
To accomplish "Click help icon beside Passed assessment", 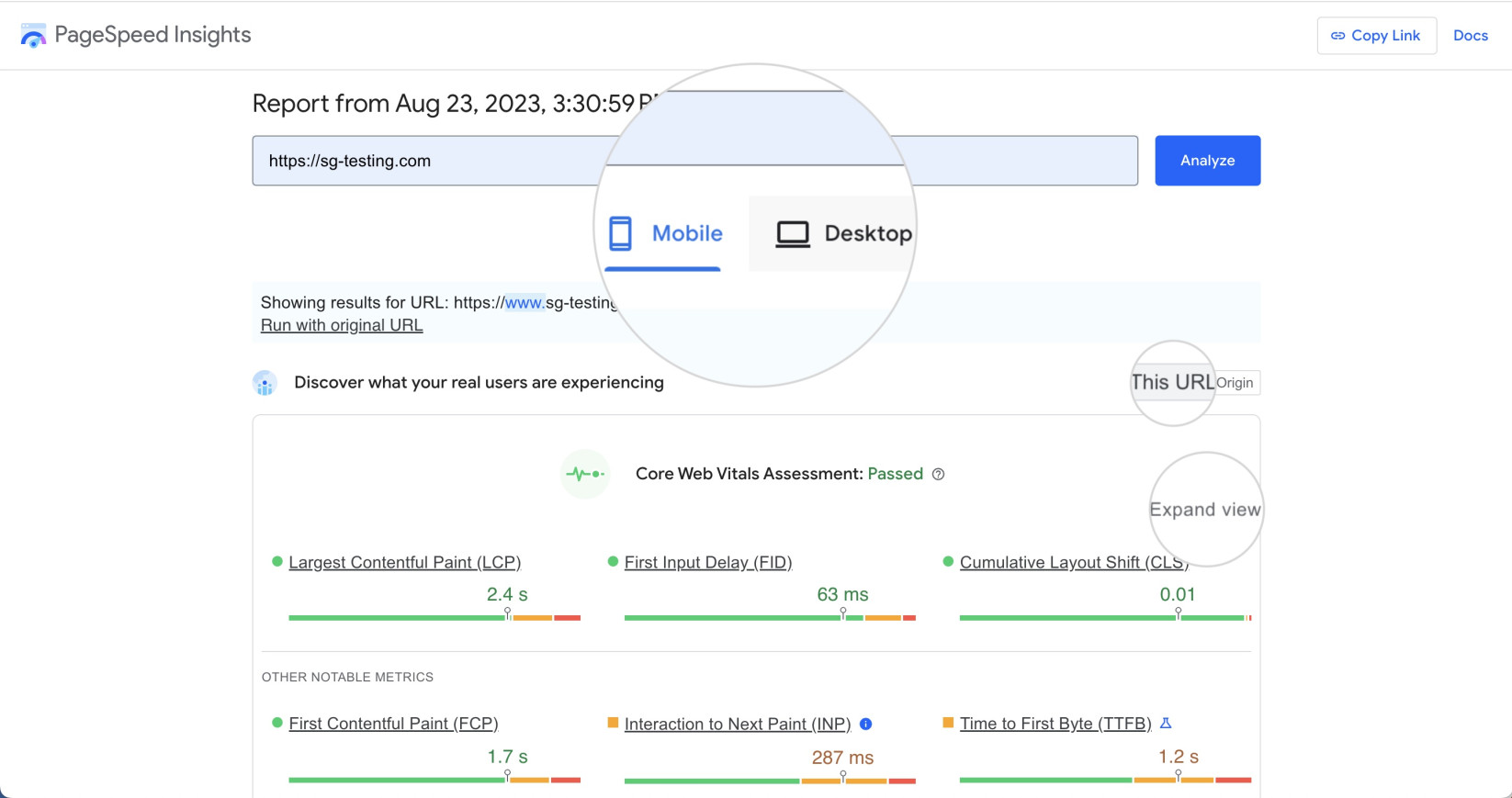I will [938, 474].
